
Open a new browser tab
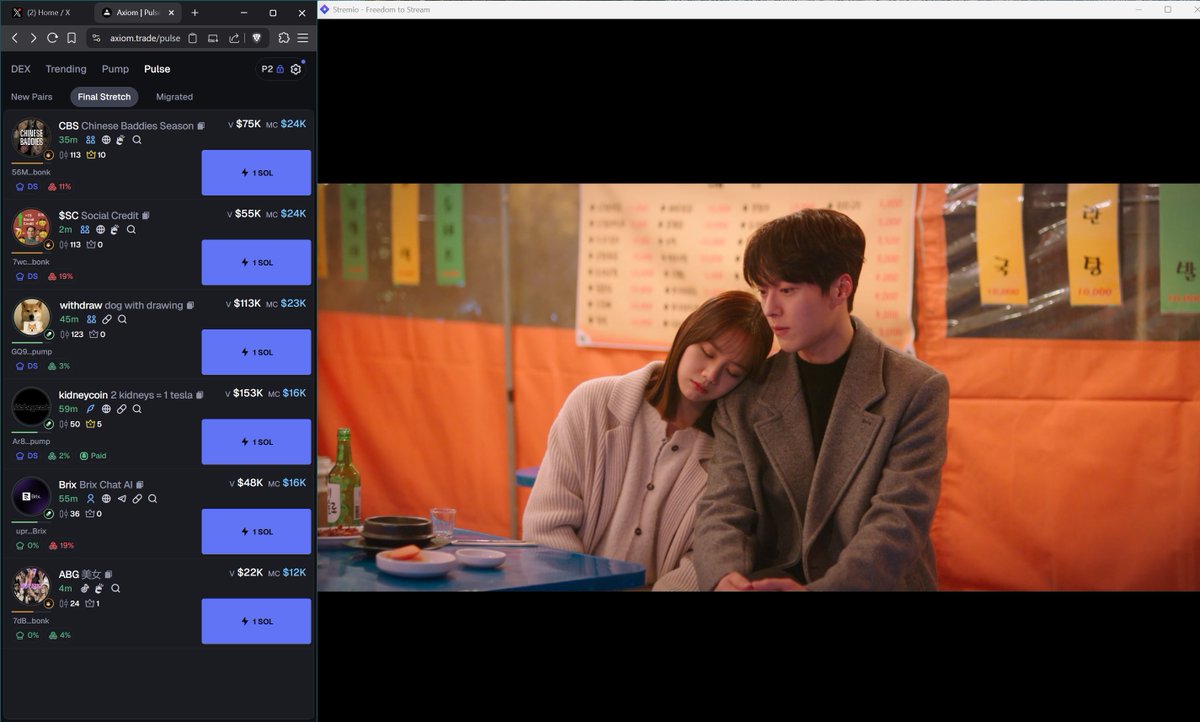click(x=195, y=12)
